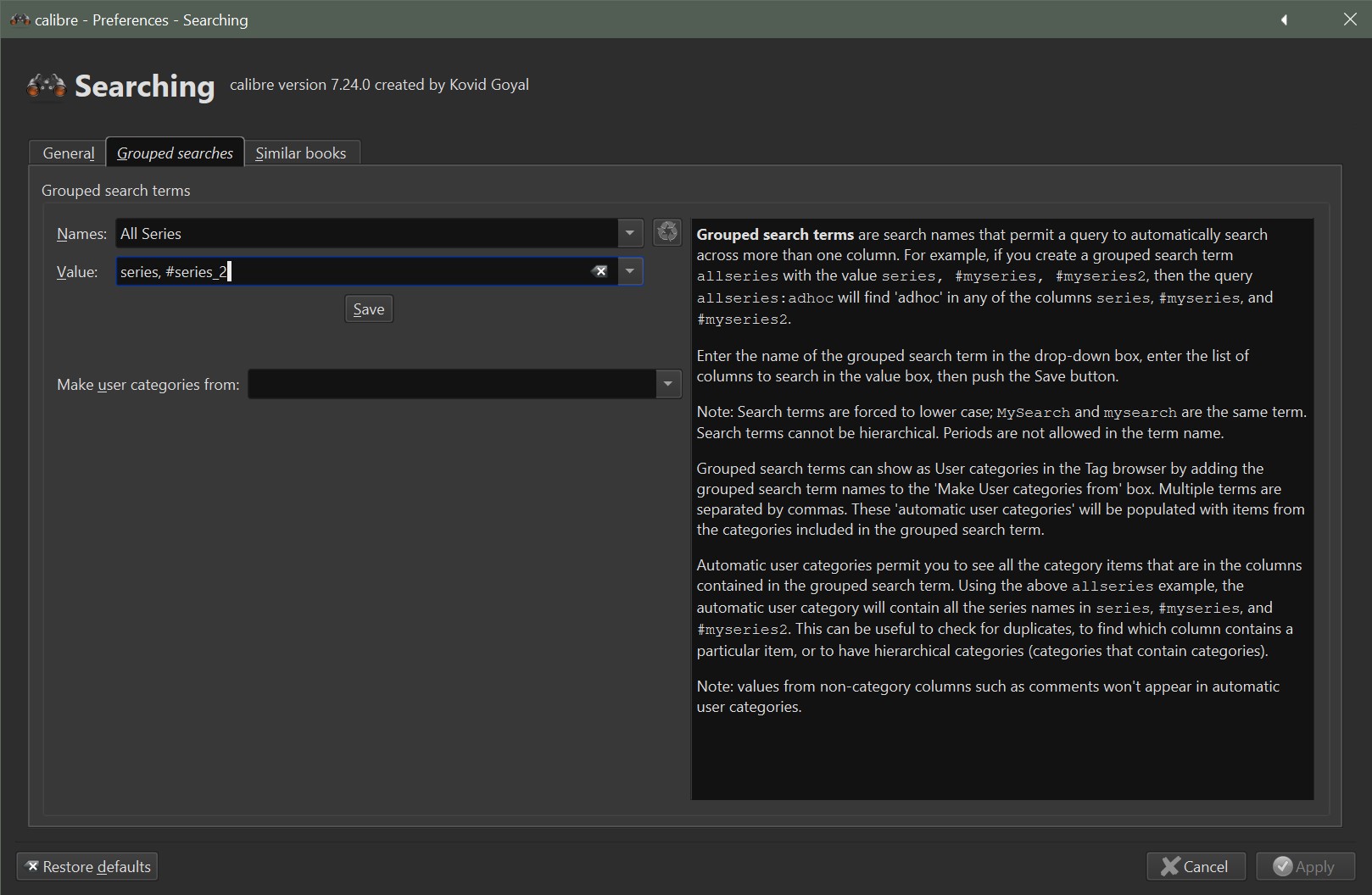Cancel the preferences changes
The height and width of the screenshot is (895, 1372).
point(1196,866)
